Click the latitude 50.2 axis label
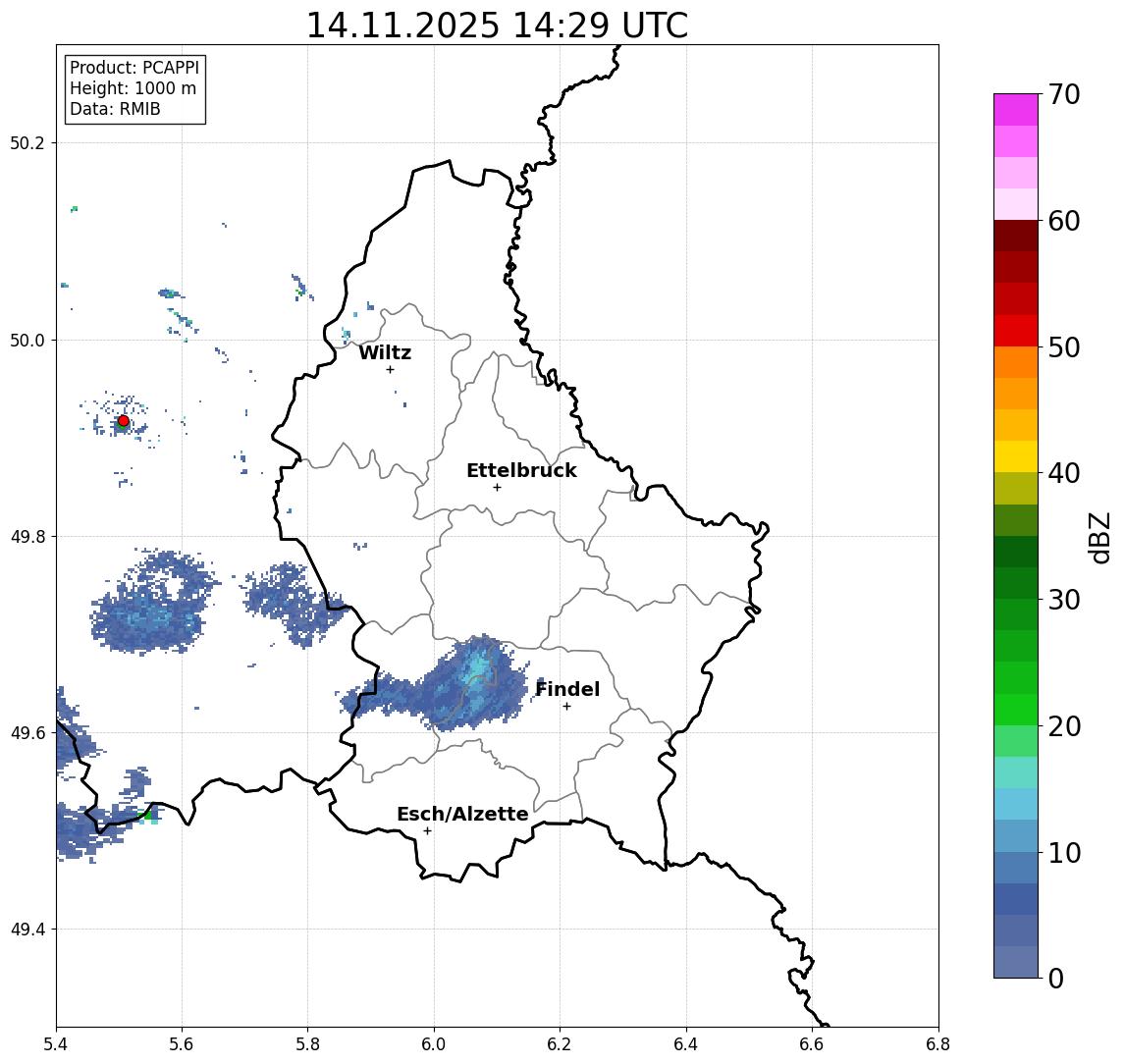The height and width of the screenshot is (1064, 1124). point(27,142)
